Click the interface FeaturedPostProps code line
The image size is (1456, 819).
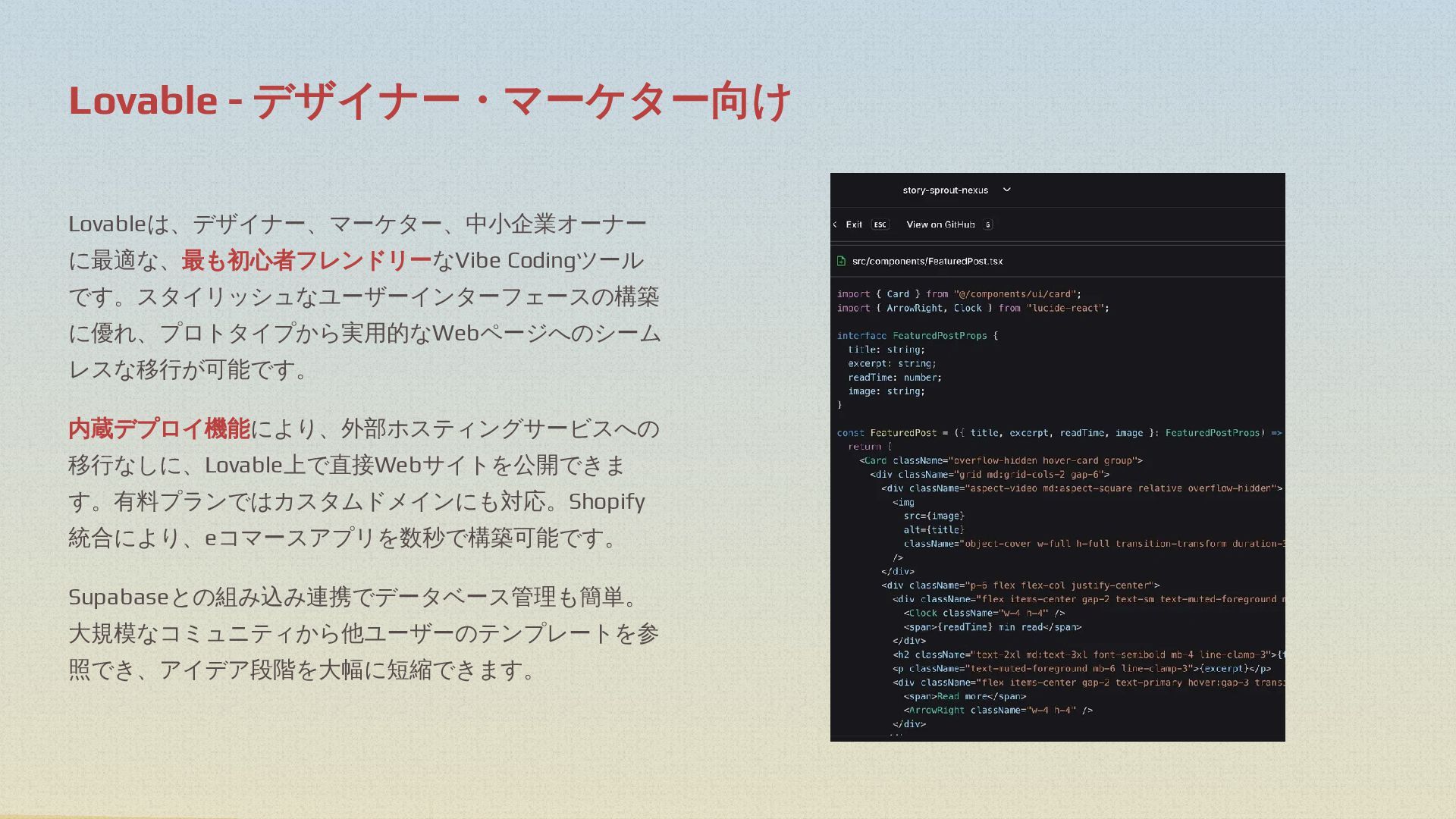click(917, 335)
